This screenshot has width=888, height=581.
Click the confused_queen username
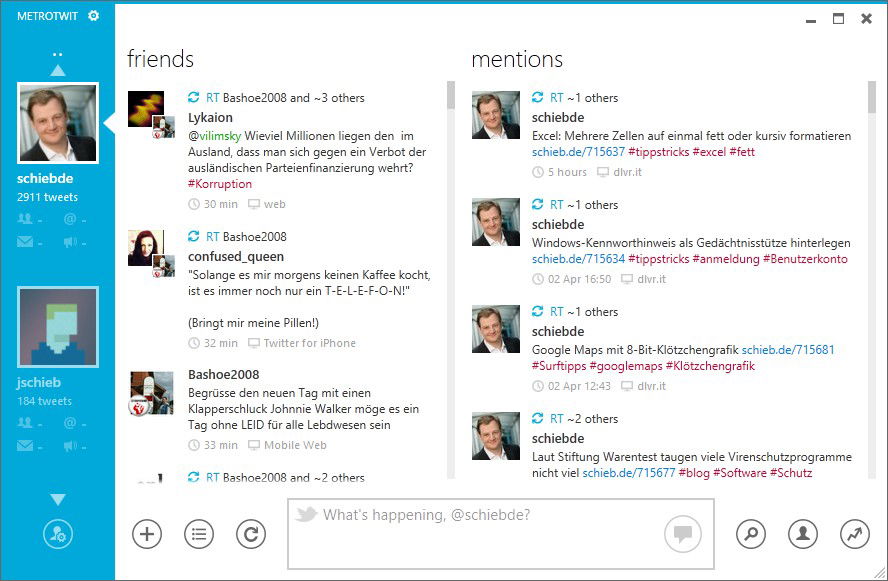click(x=236, y=257)
